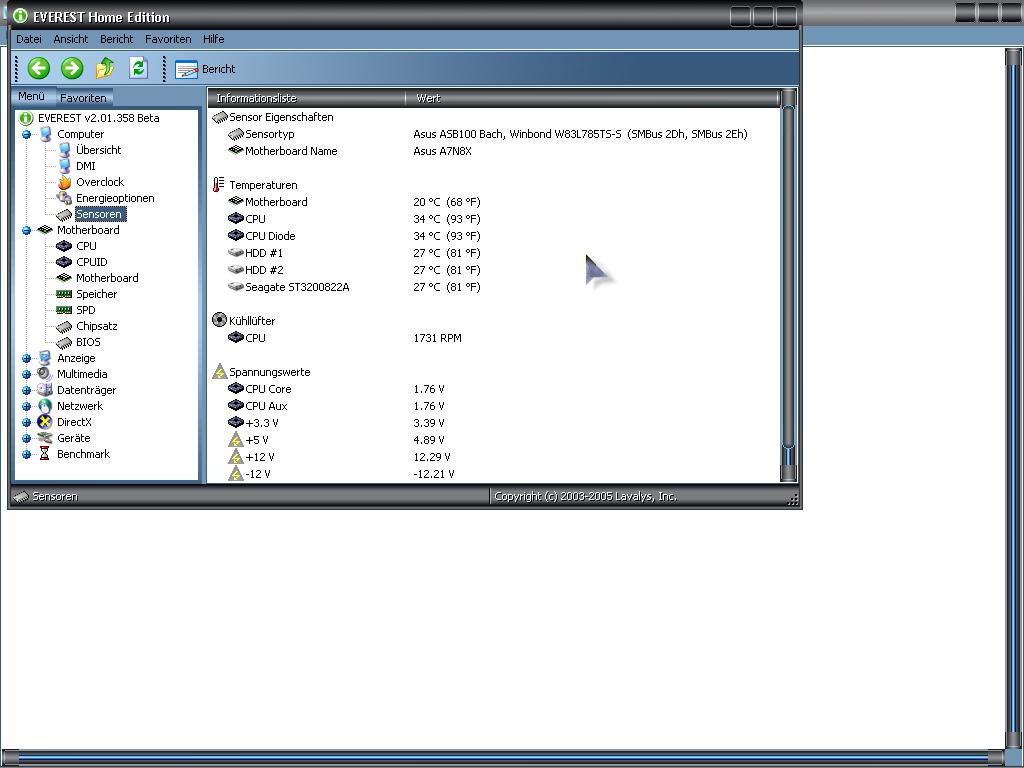Image resolution: width=1024 pixels, height=768 pixels.
Task: Select Übersicht in the tree
Action: [x=99, y=150]
